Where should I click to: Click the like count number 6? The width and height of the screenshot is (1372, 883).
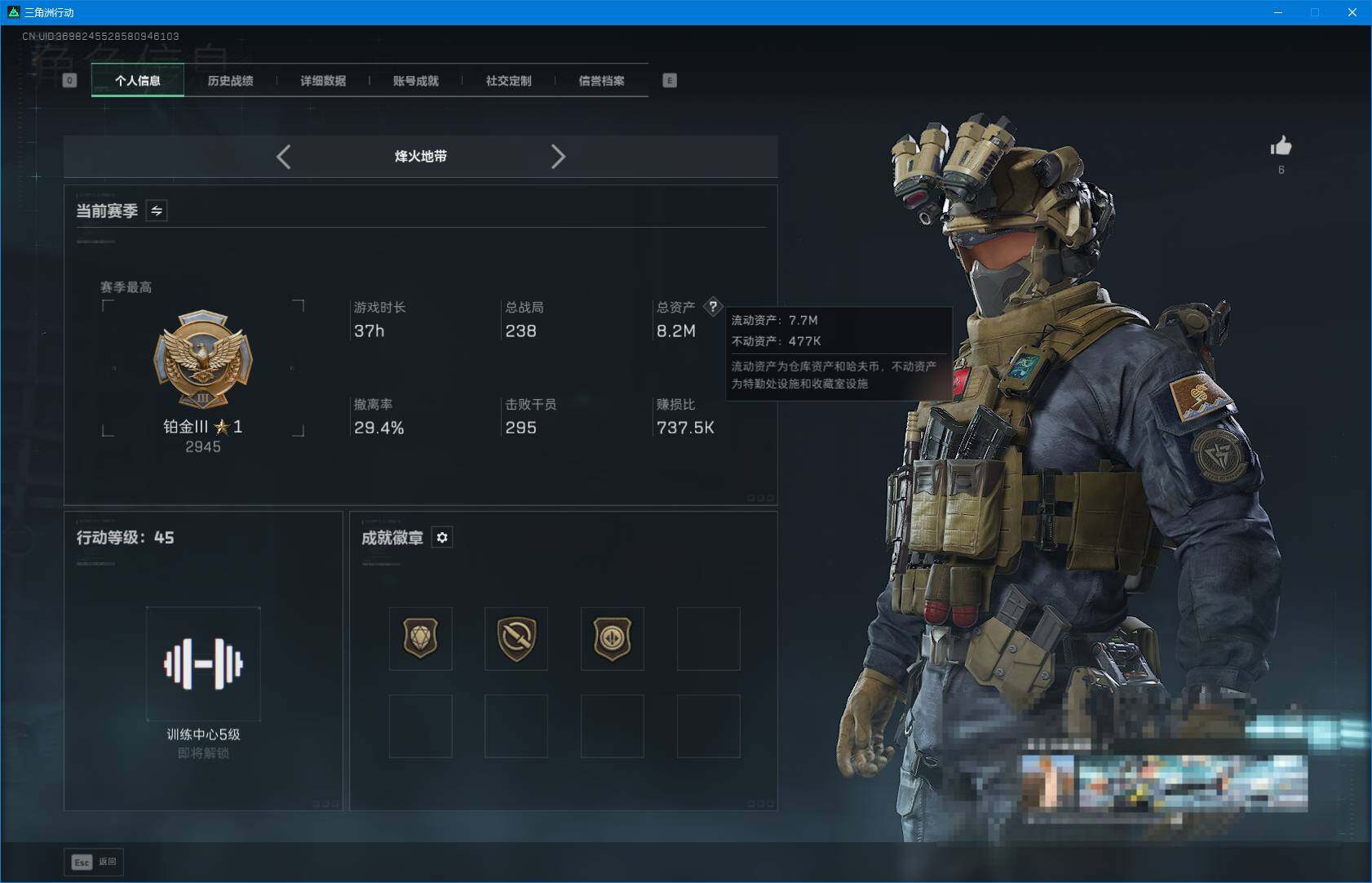1281,171
